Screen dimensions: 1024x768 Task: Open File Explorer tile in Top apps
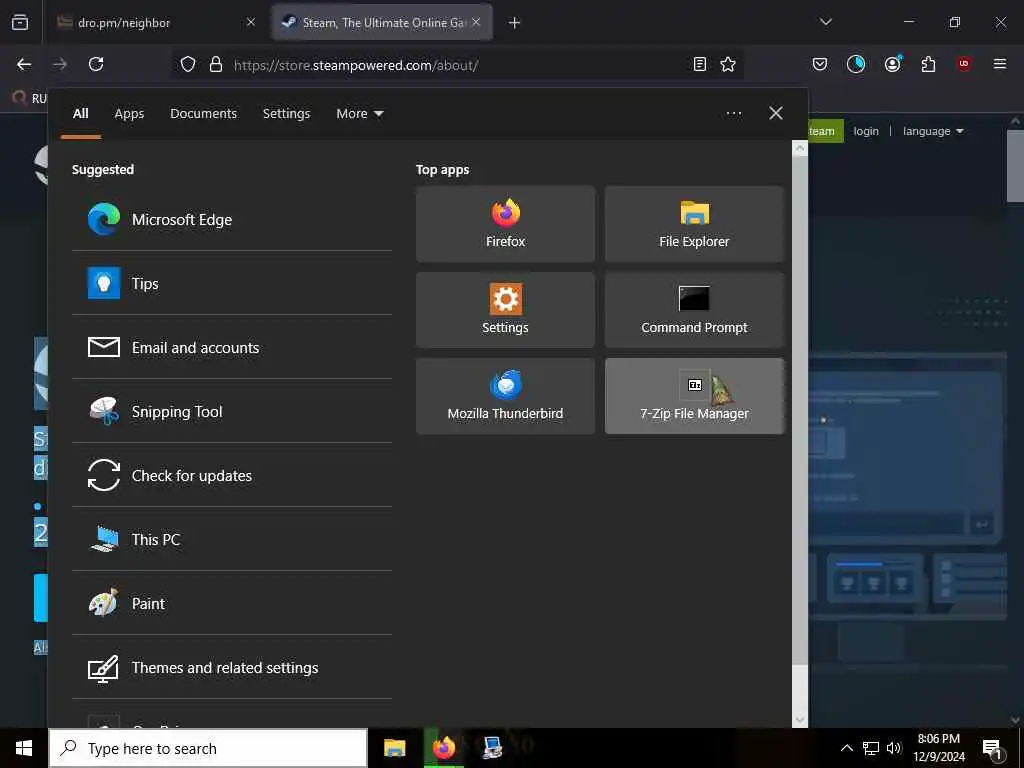(694, 224)
